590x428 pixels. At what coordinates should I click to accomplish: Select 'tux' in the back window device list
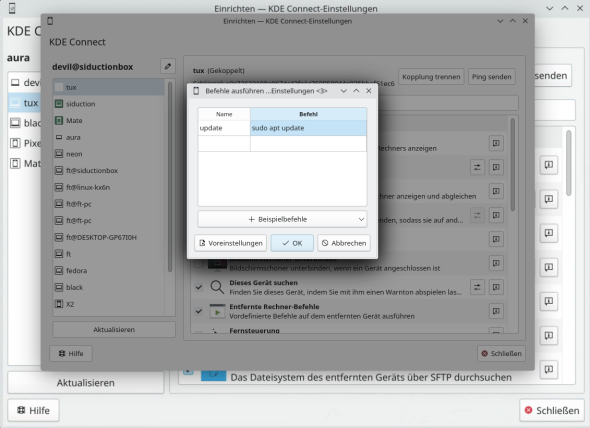24,103
